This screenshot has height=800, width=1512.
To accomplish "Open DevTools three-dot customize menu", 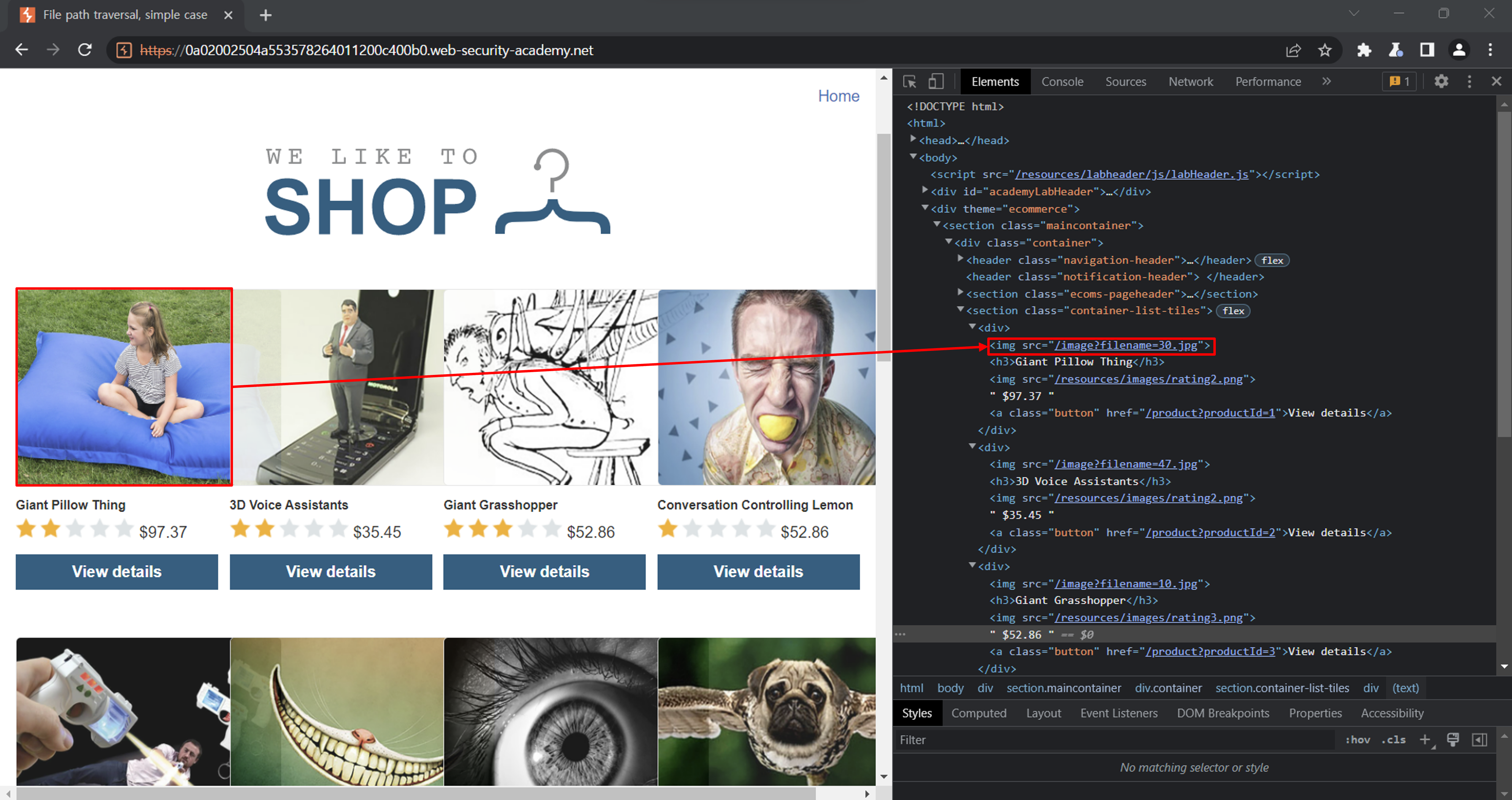I will click(x=1469, y=81).
